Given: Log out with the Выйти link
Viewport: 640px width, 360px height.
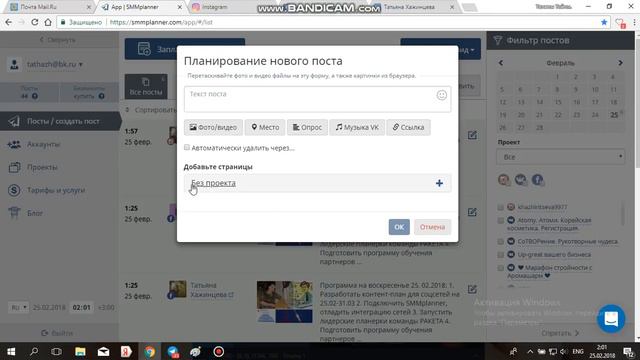Looking at the screenshot, I should 58,333.
